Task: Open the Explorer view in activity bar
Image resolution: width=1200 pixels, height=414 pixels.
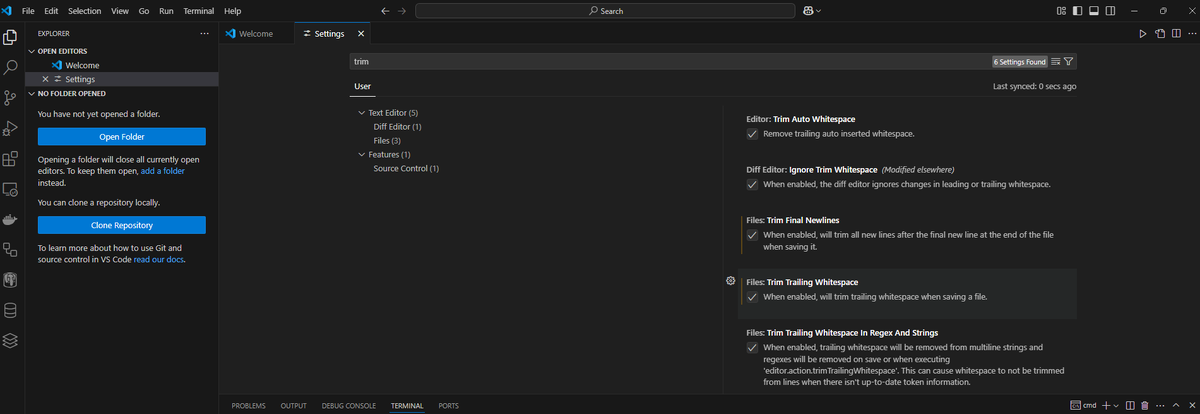Action: [11, 37]
